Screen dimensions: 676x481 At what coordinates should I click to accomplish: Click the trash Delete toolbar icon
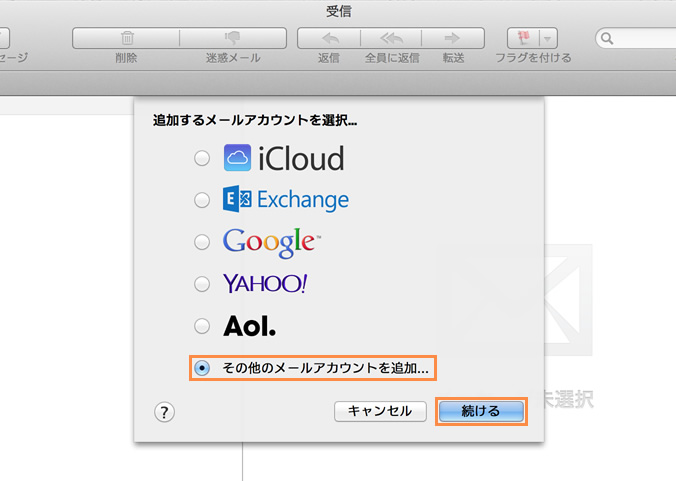pos(126,39)
